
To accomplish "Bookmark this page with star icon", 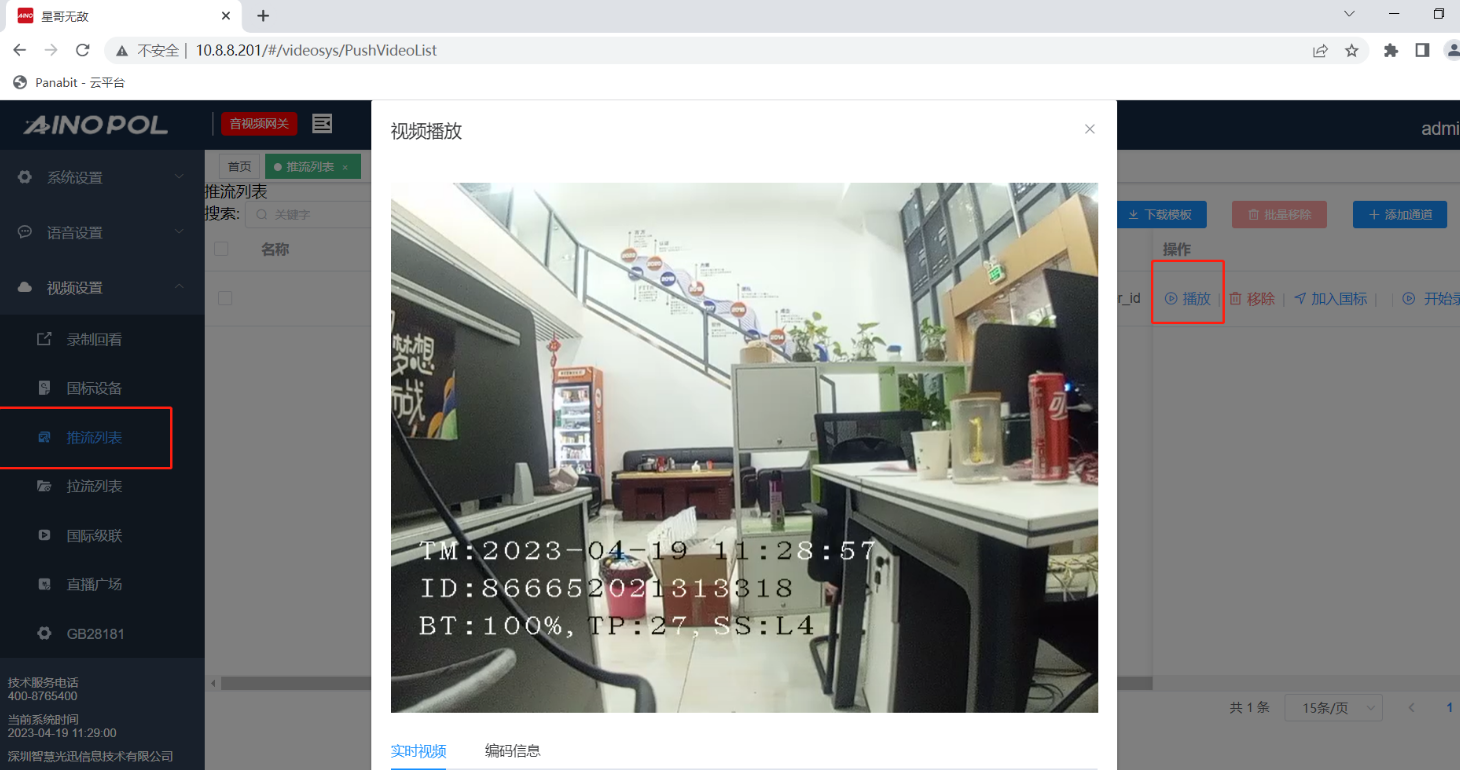I will point(1352,50).
